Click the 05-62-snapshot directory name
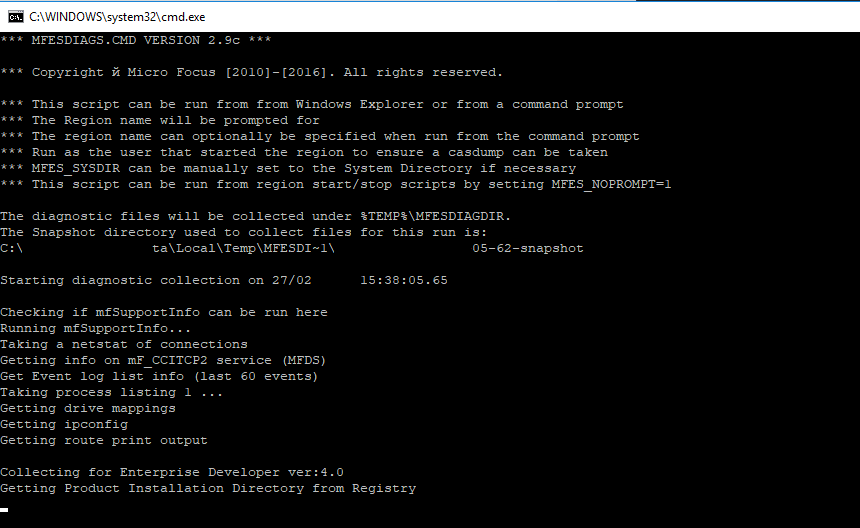The height and width of the screenshot is (528, 860). pyautogui.click(x=527, y=248)
